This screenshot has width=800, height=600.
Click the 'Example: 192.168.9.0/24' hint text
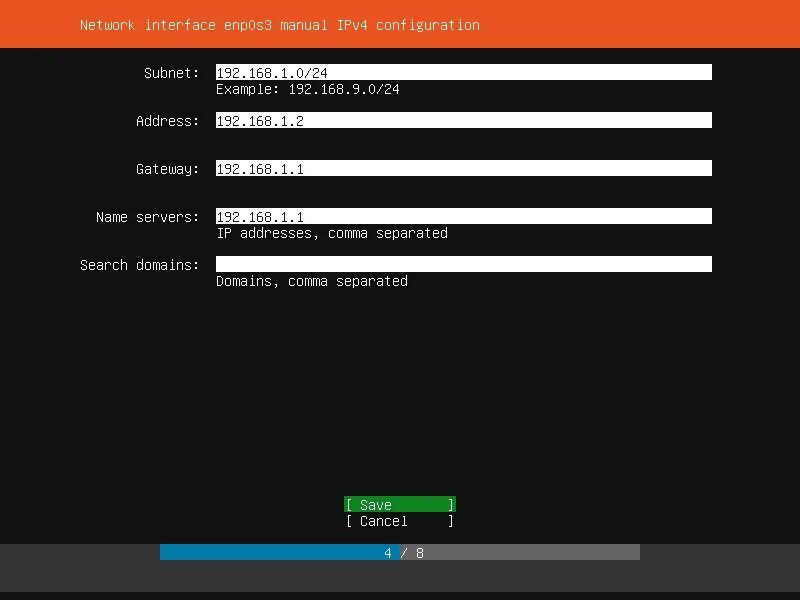point(308,89)
